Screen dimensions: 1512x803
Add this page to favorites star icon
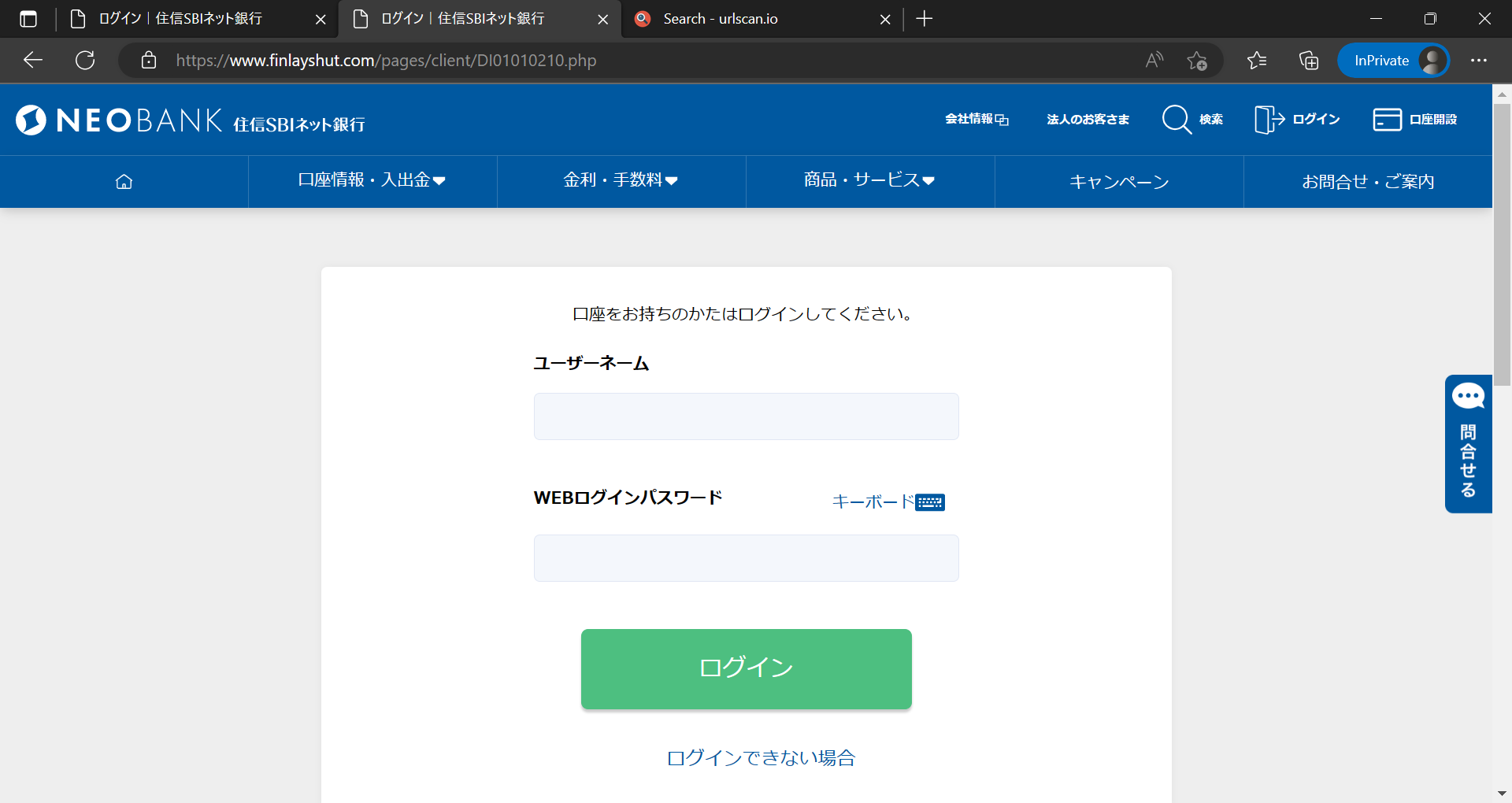tap(1197, 60)
